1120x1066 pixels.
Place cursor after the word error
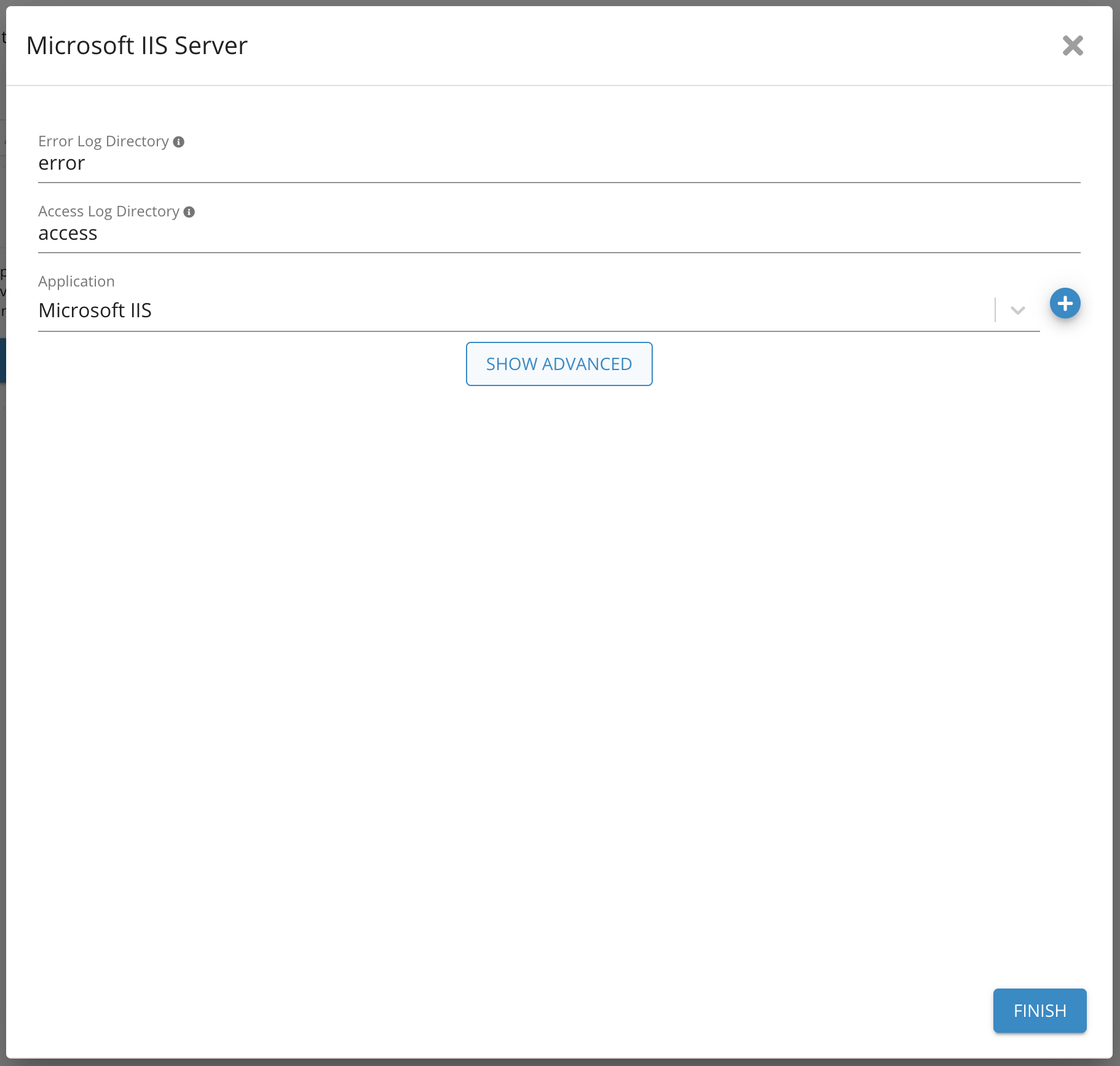86,164
